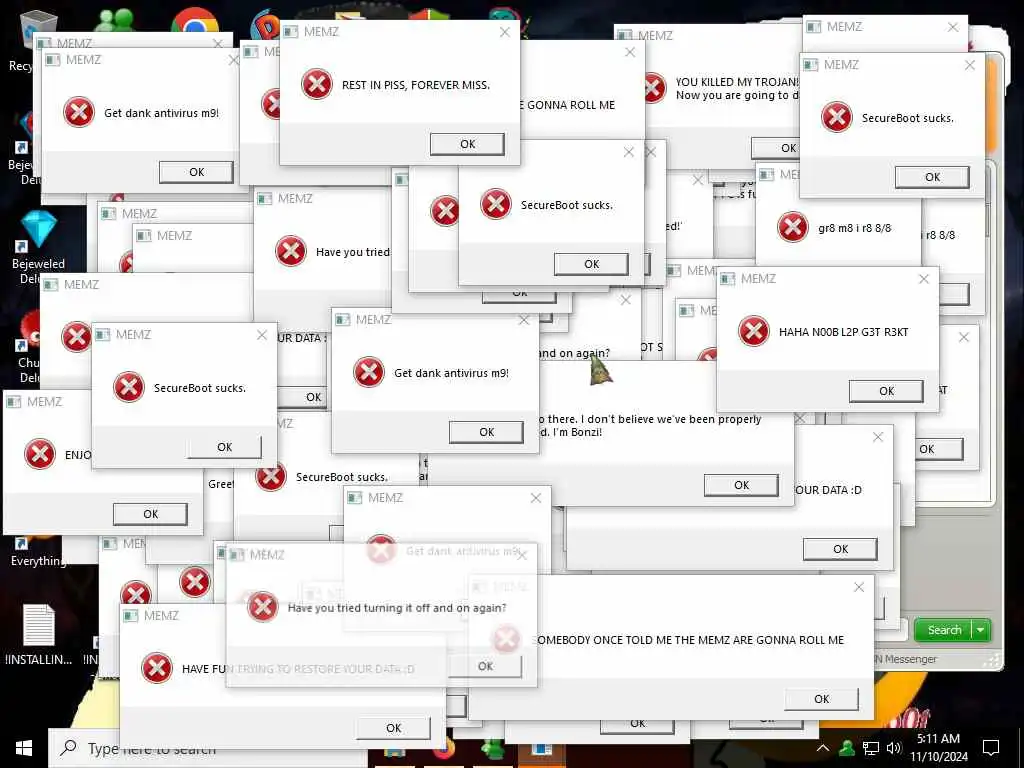The image size is (1024, 768).
Task: Open the notification center icon
Action: point(991,748)
